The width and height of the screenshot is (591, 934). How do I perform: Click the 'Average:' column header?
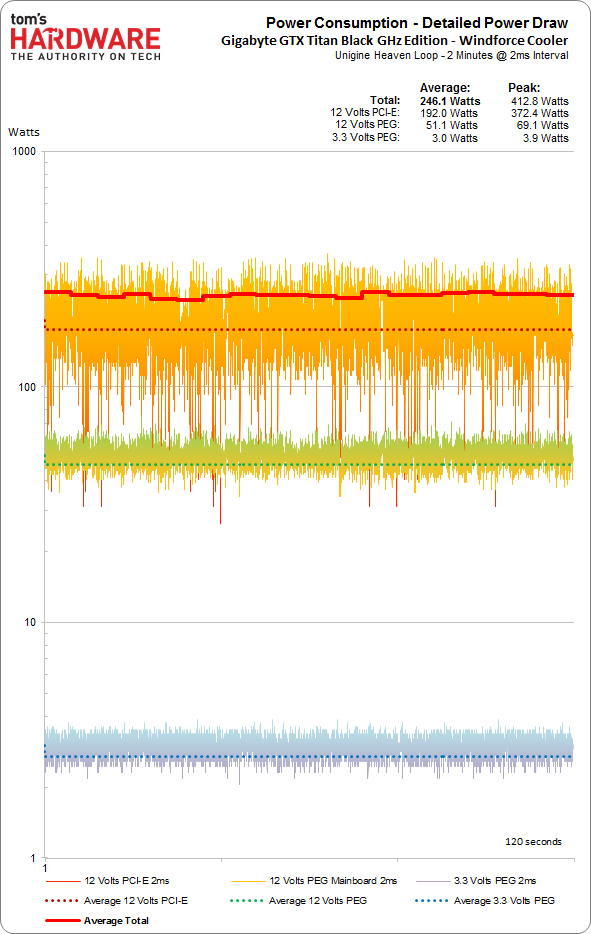click(444, 88)
